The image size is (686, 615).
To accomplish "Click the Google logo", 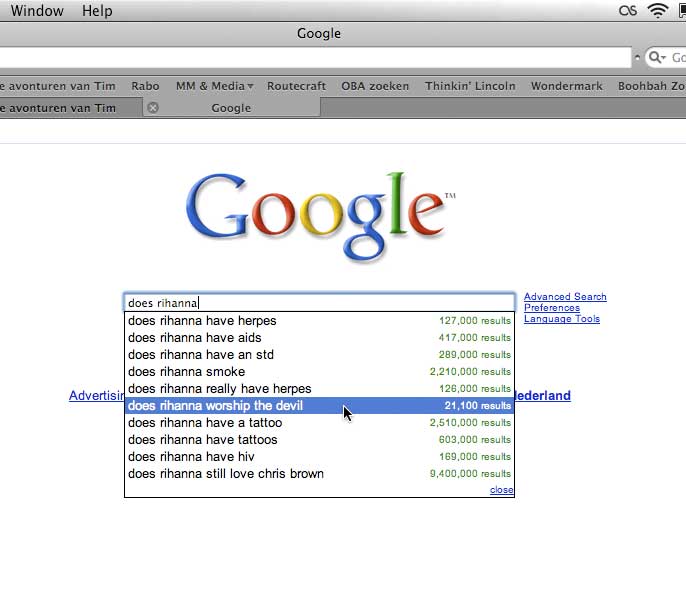I will tap(320, 217).
